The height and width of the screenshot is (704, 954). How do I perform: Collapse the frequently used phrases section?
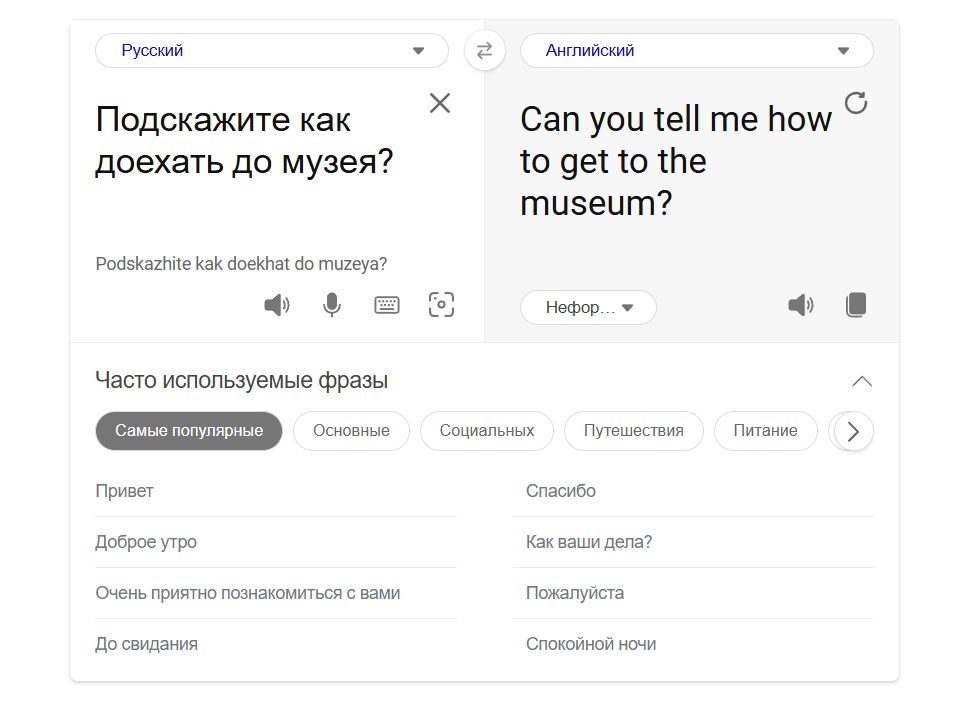point(862,381)
